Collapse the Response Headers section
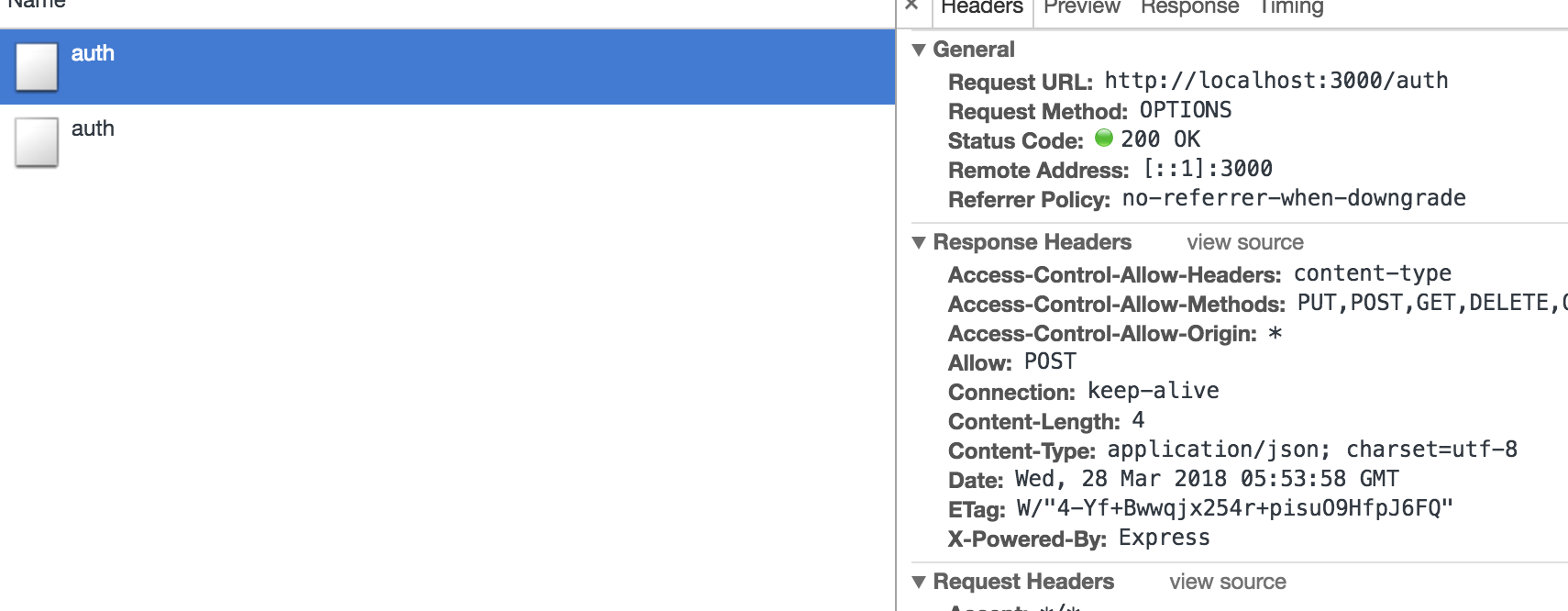This screenshot has width=1568, height=611. click(919, 242)
